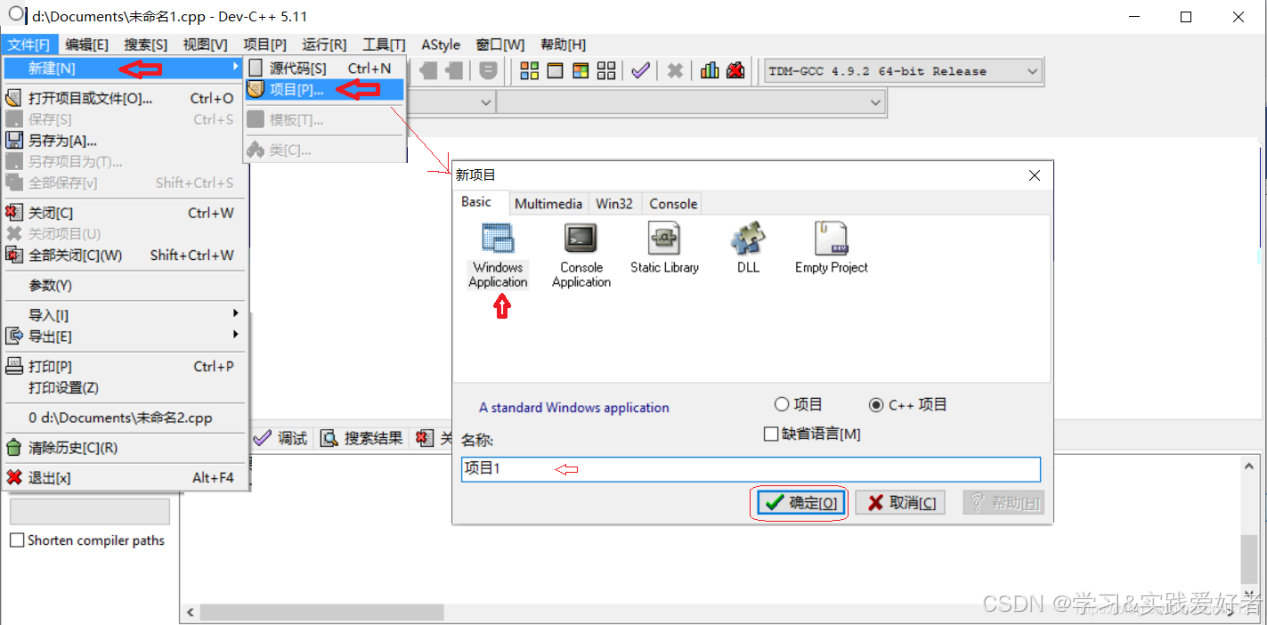The width and height of the screenshot is (1267, 625).
Task: Close the 新项目 dialog with its X
Action: click(x=1035, y=175)
